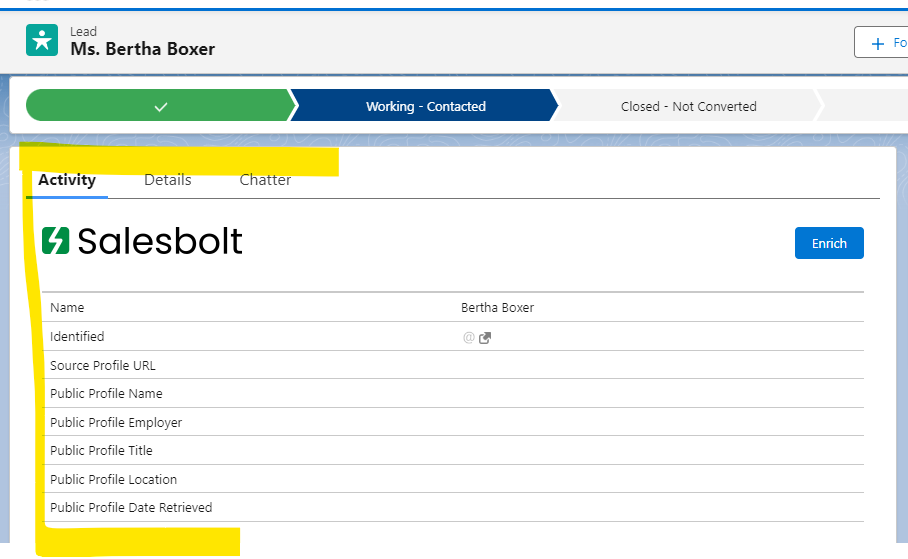The image size is (908, 559).
Task: Click the Public Profile Name label
Action: (106, 393)
